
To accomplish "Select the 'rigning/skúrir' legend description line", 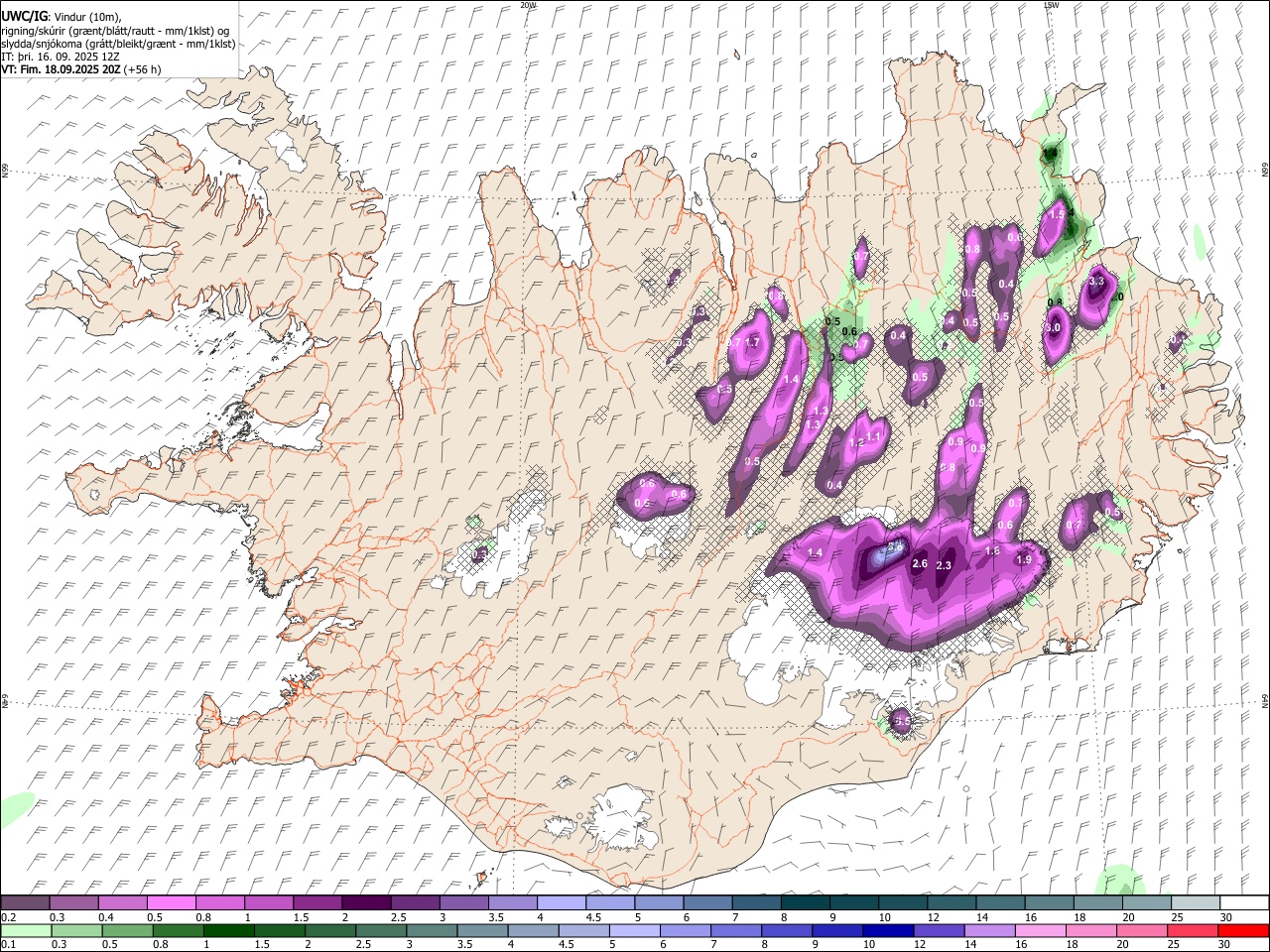I will point(114,31).
